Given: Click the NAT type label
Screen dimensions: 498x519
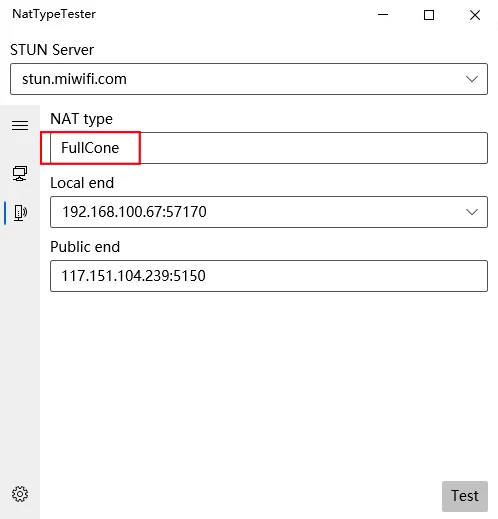Looking at the screenshot, I should [x=81, y=119].
